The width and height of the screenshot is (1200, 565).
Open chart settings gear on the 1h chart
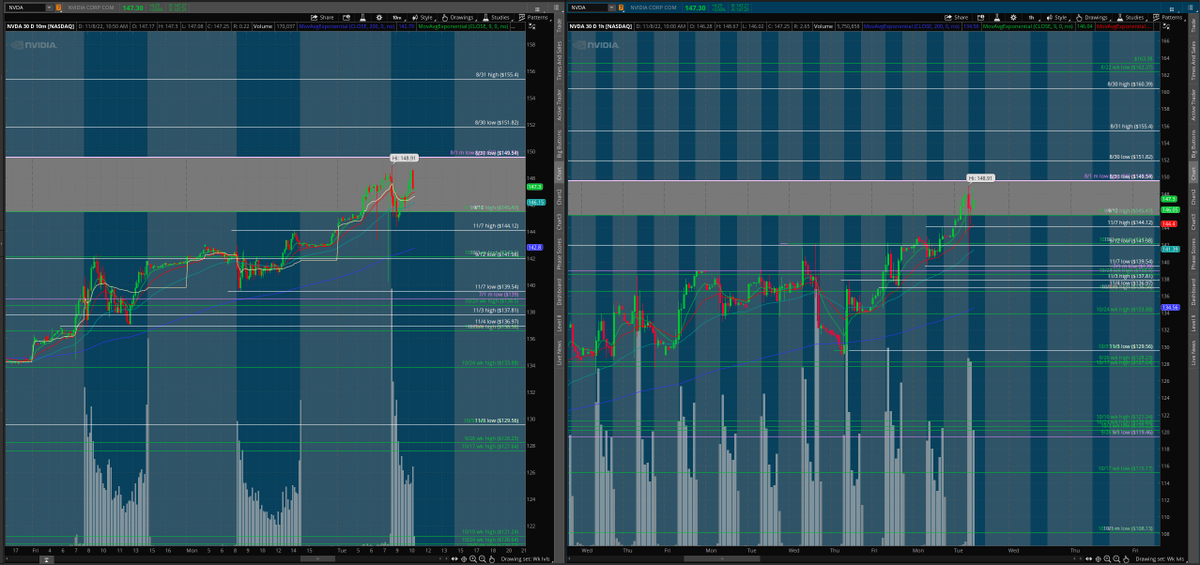point(1013,18)
